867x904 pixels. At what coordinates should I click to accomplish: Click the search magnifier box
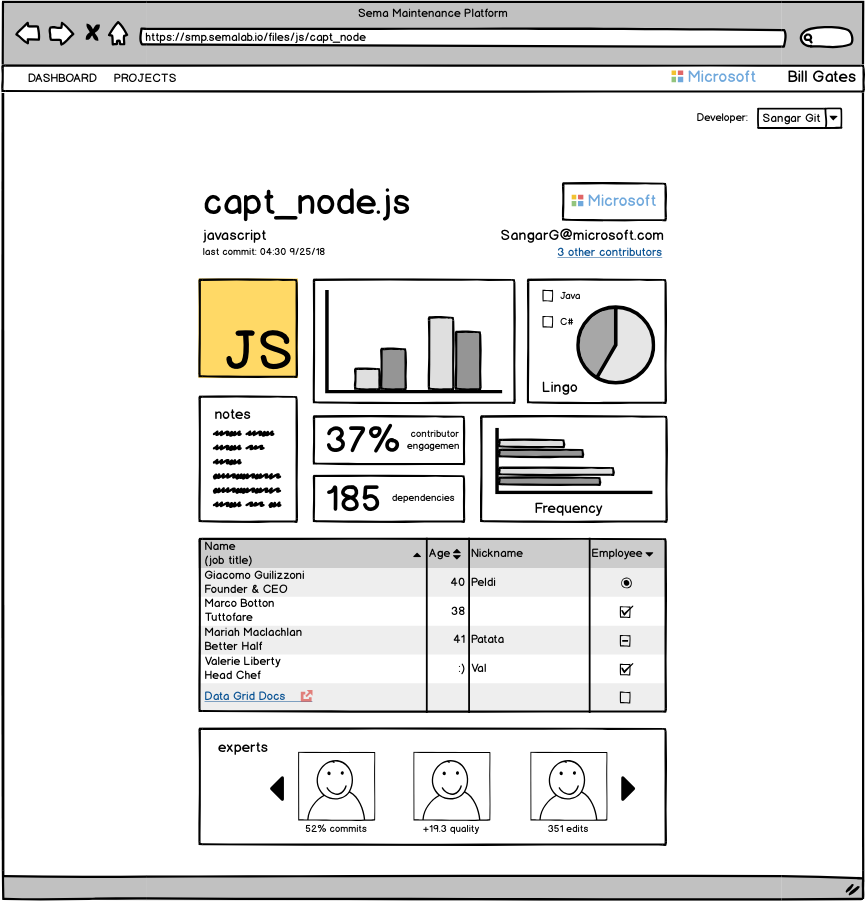pyautogui.click(x=827, y=37)
